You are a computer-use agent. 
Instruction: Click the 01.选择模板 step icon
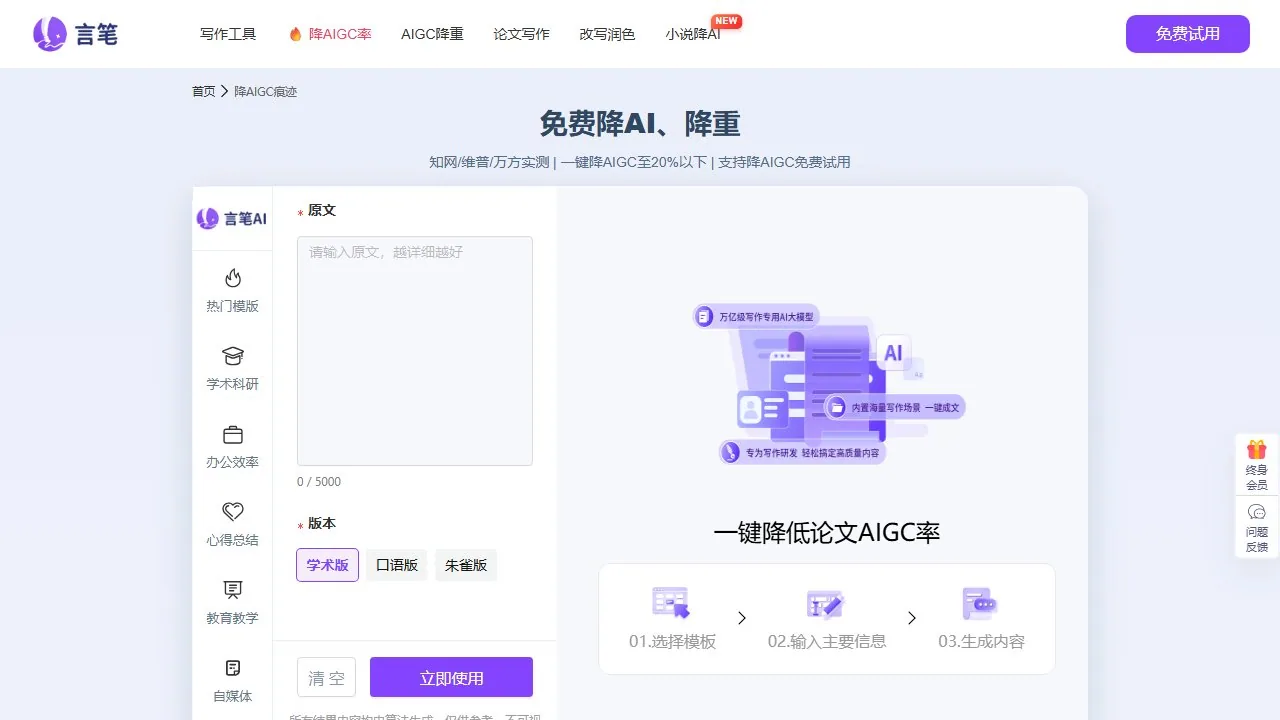coord(671,603)
